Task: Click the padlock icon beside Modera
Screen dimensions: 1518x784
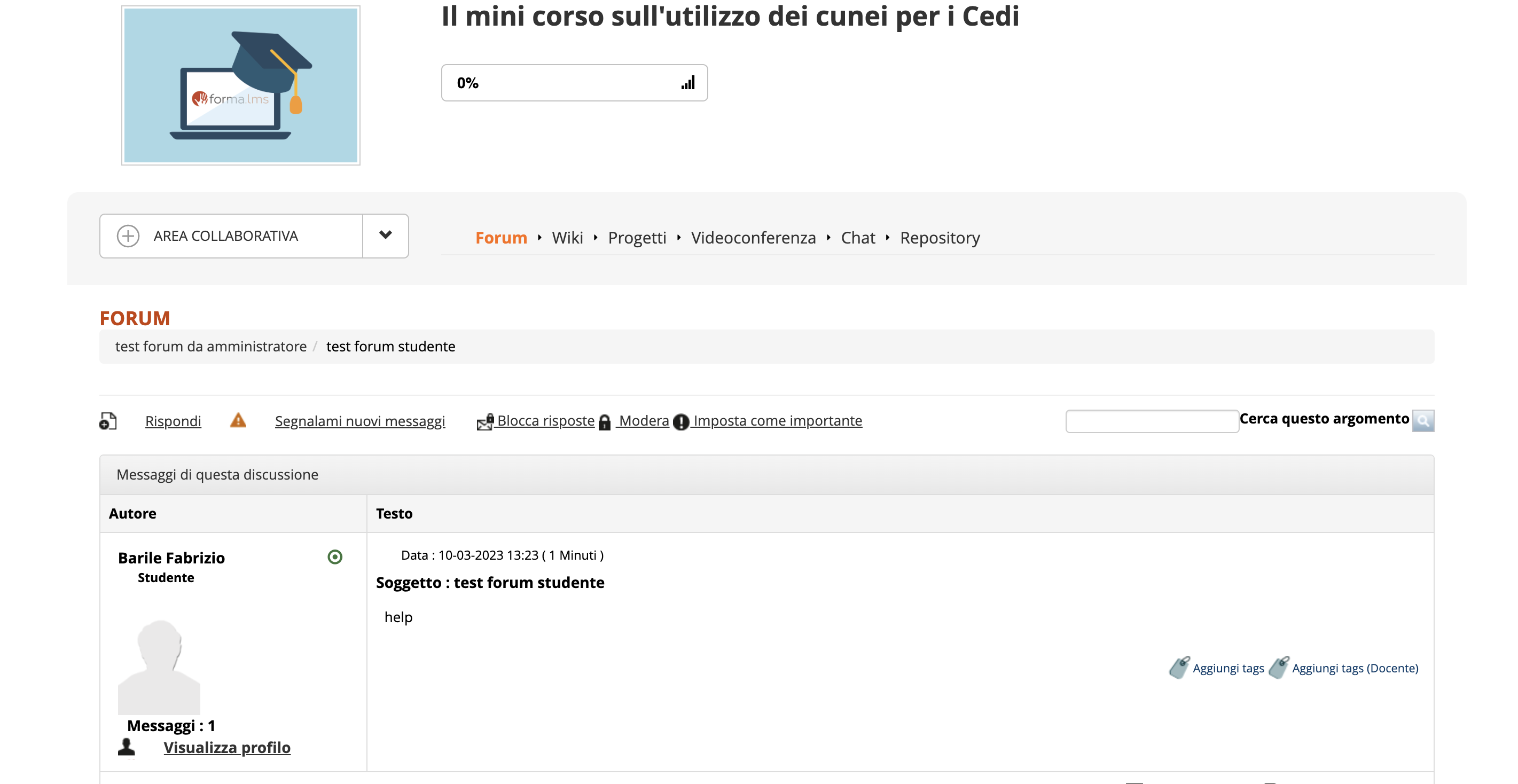Action: (605, 422)
